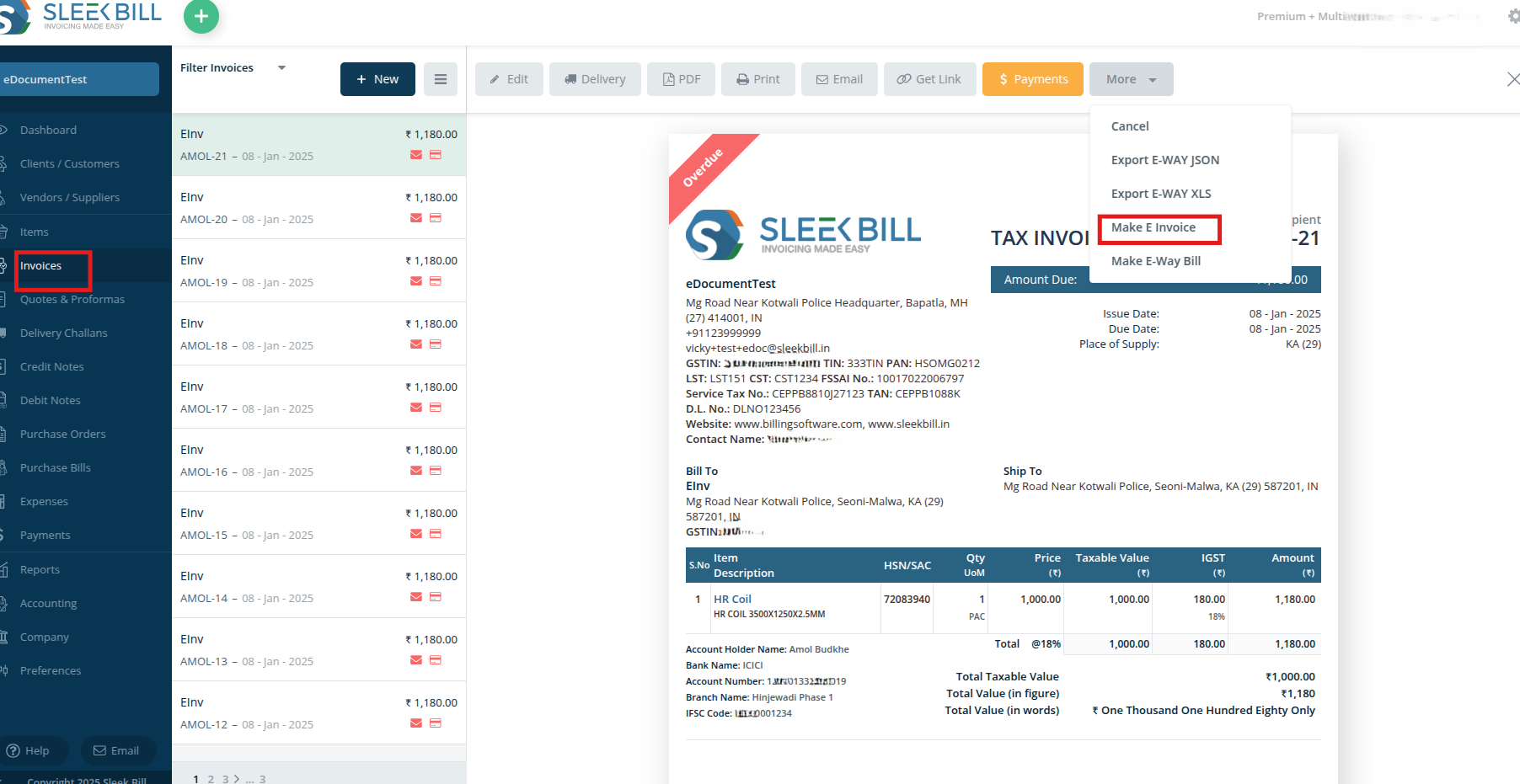Click the payment card icon on AMOL-19 row
Screen dimensions: 1520x784
pos(436,281)
